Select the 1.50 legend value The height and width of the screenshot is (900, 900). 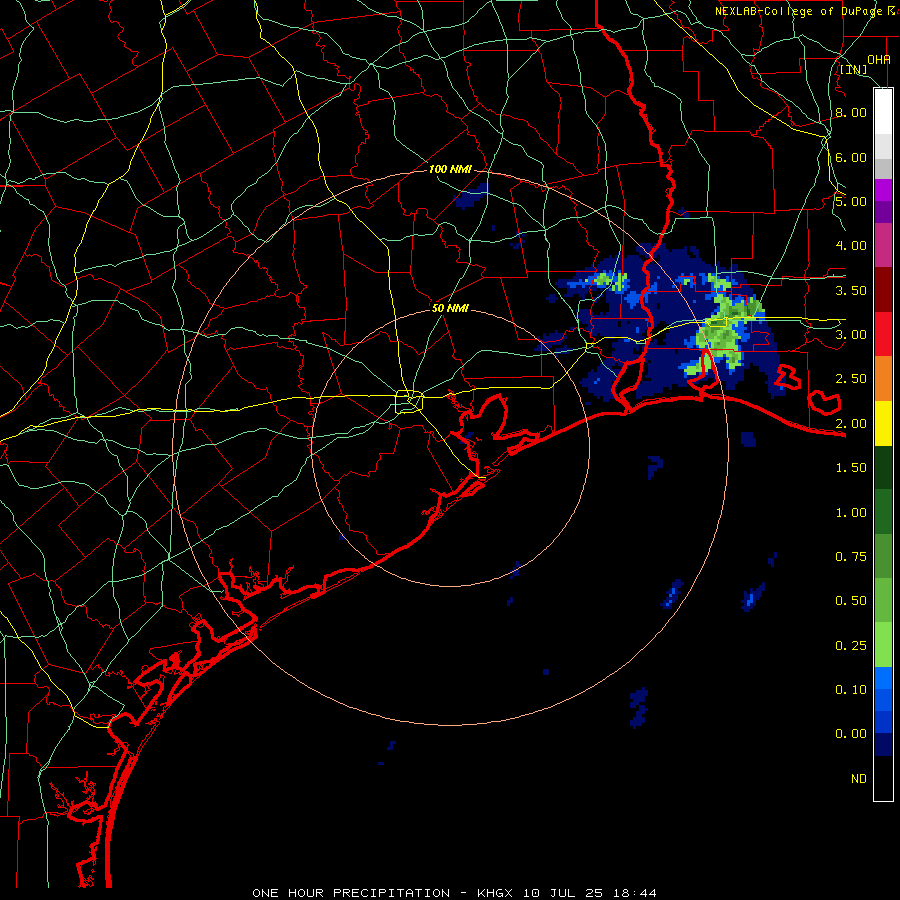(x=851, y=468)
